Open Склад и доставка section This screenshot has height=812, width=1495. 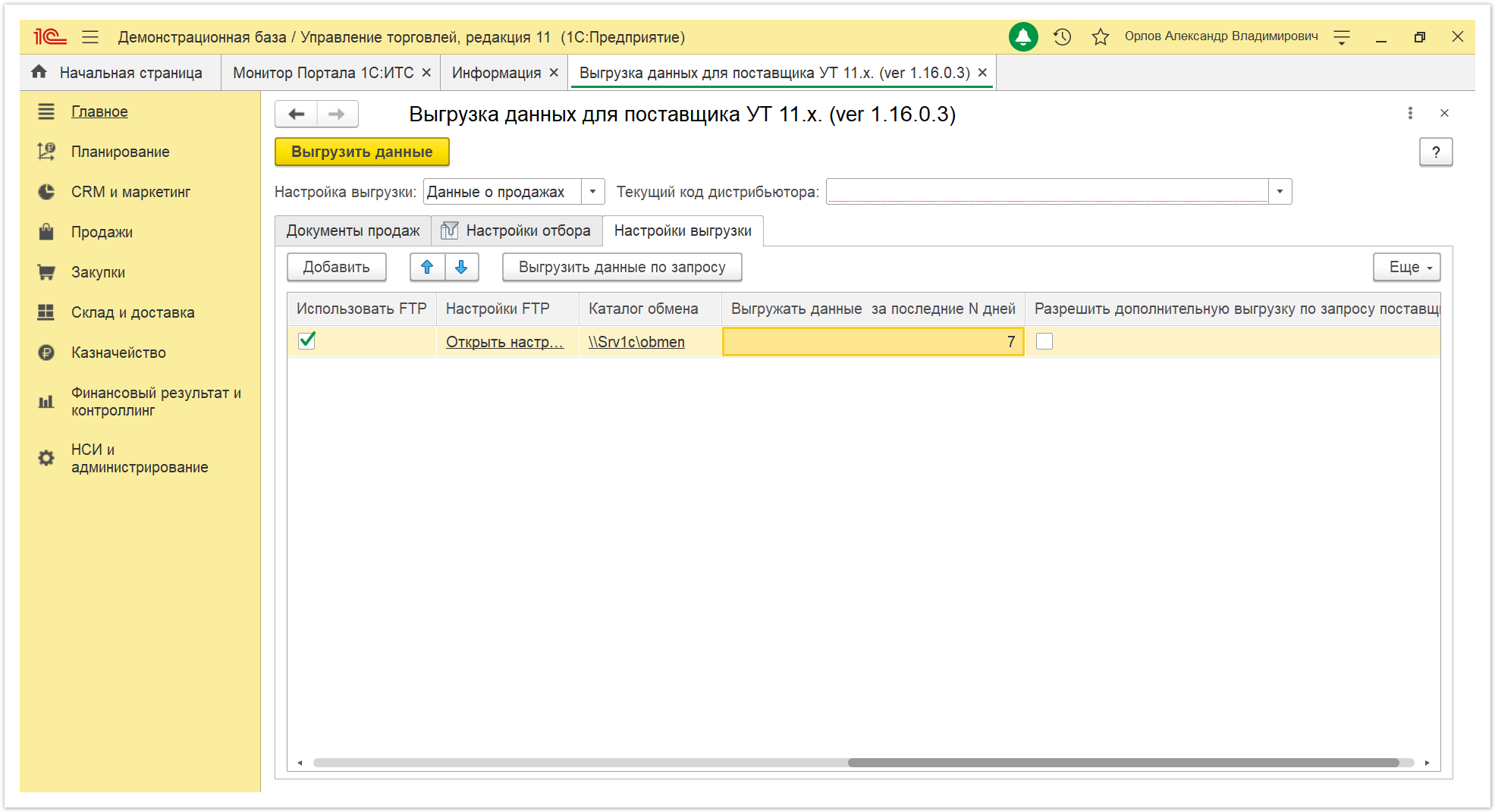133,312
